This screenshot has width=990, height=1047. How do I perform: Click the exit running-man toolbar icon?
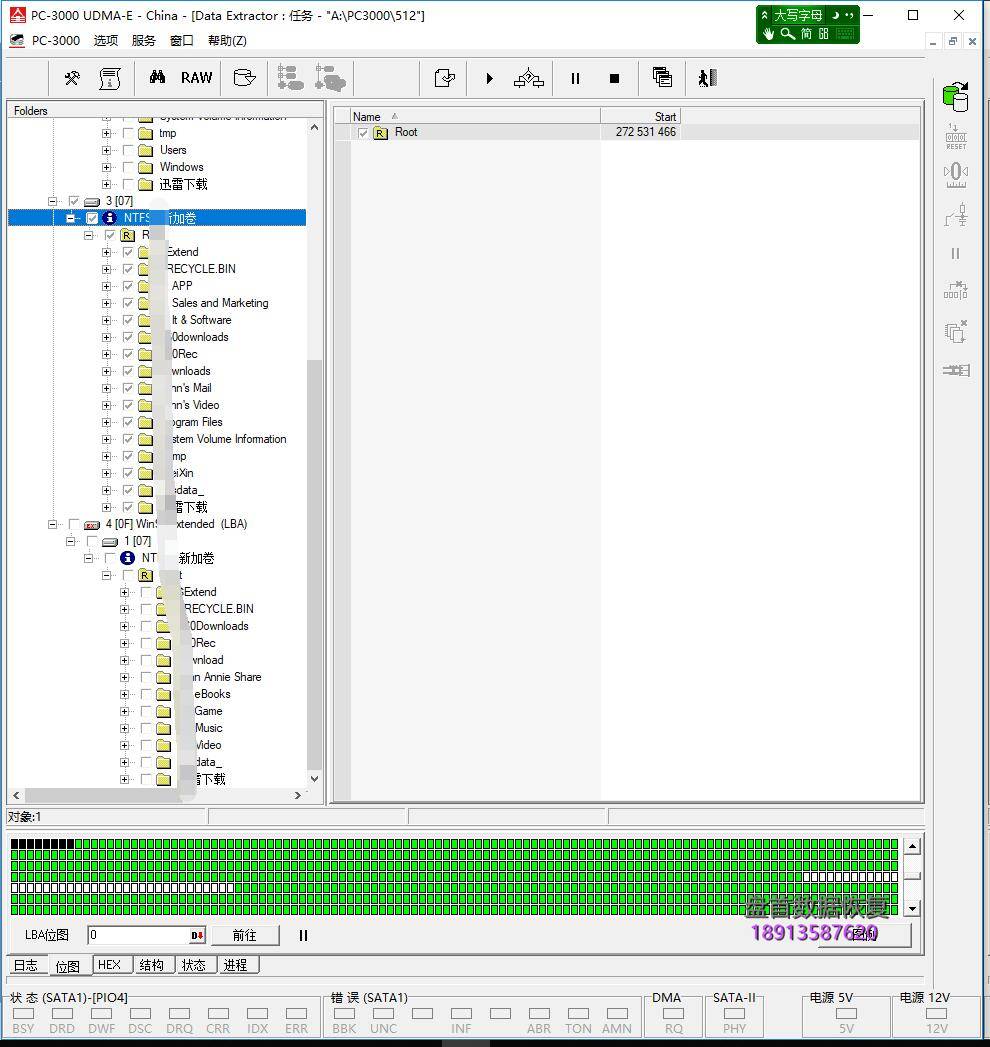coord(707,78)
